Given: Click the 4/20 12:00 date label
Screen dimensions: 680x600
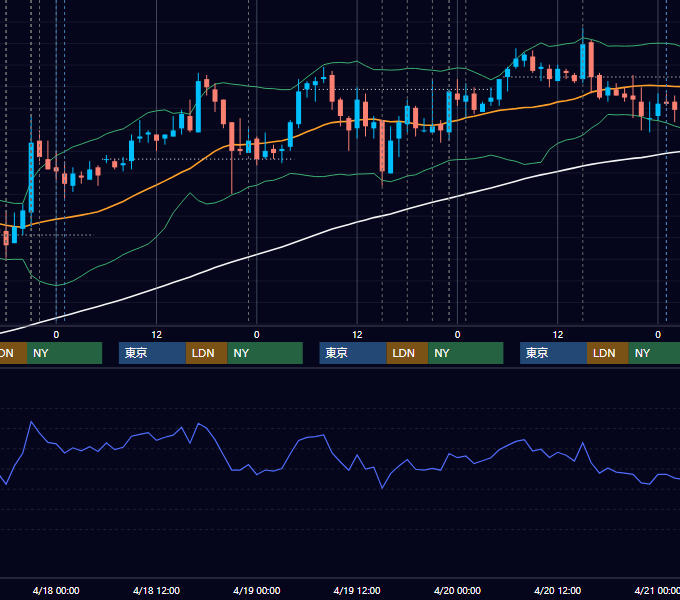Looking at the screenshot, I should 558,590.
